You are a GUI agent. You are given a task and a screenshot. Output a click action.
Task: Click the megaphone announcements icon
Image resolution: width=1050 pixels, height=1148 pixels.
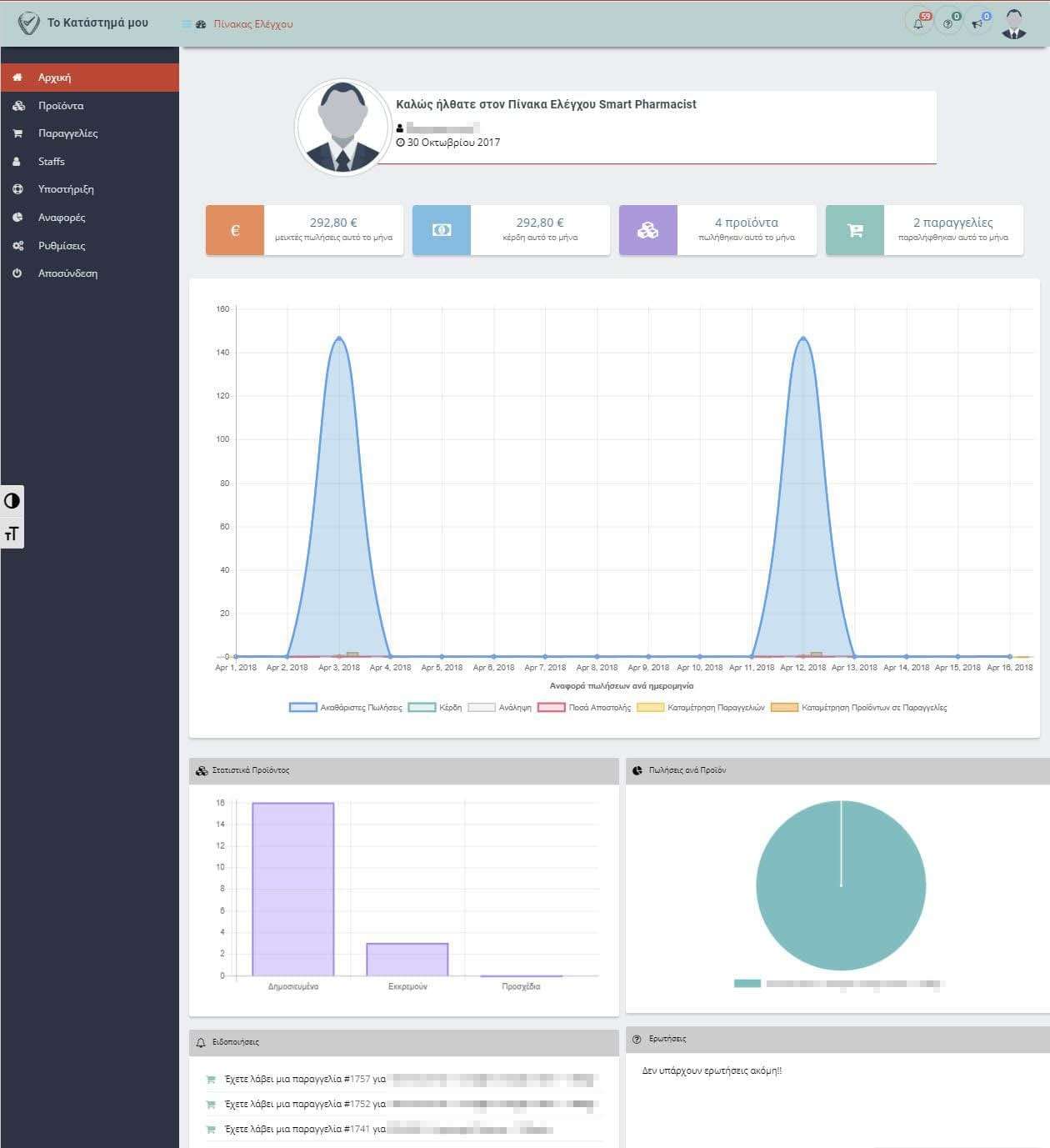coord(978,23)
